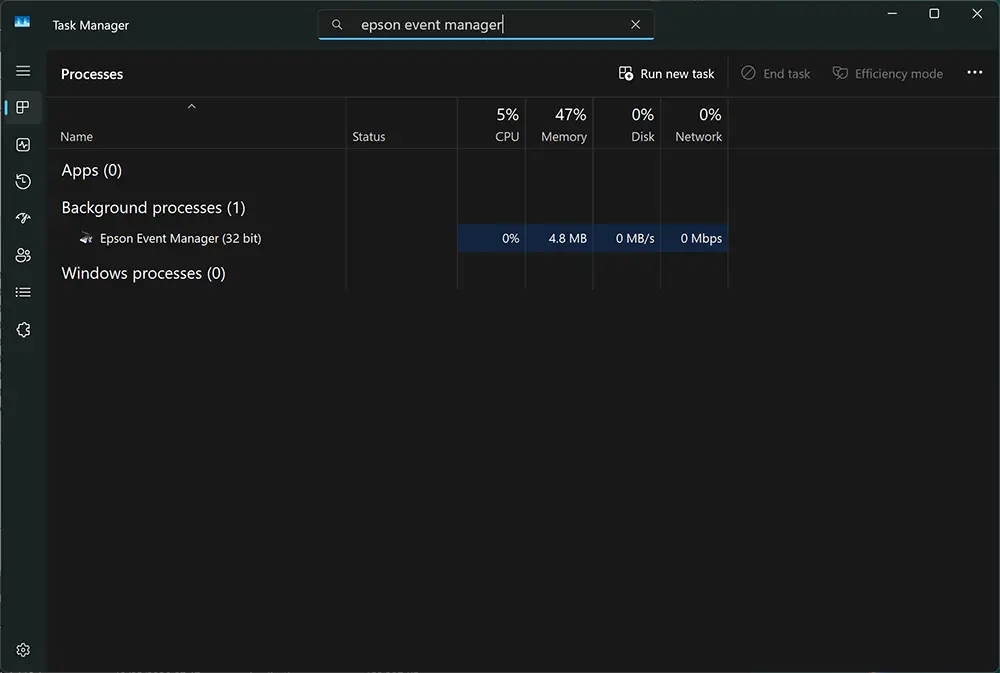The image size is (1000, 673).
Task: Select the Apps (0) group heading
Action: click(91, 170)
